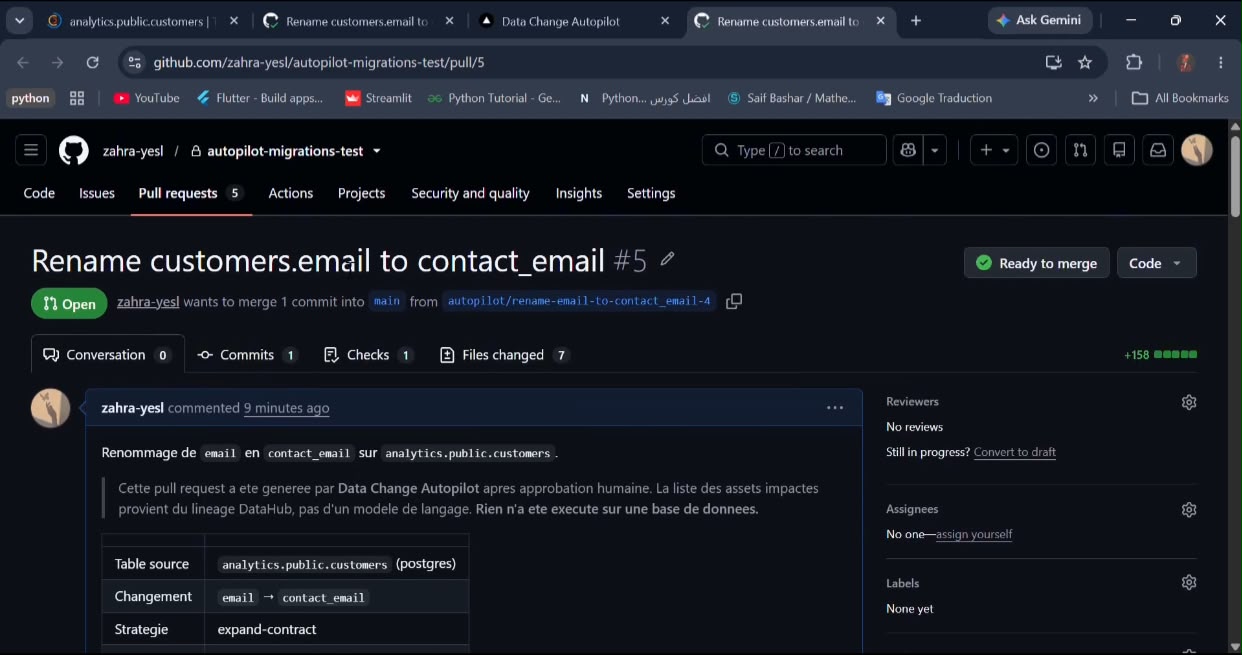Viewport: 1242px width, 655px height.
Task: Click the zahra-yesl commenter name link
Action: point(133,408)
